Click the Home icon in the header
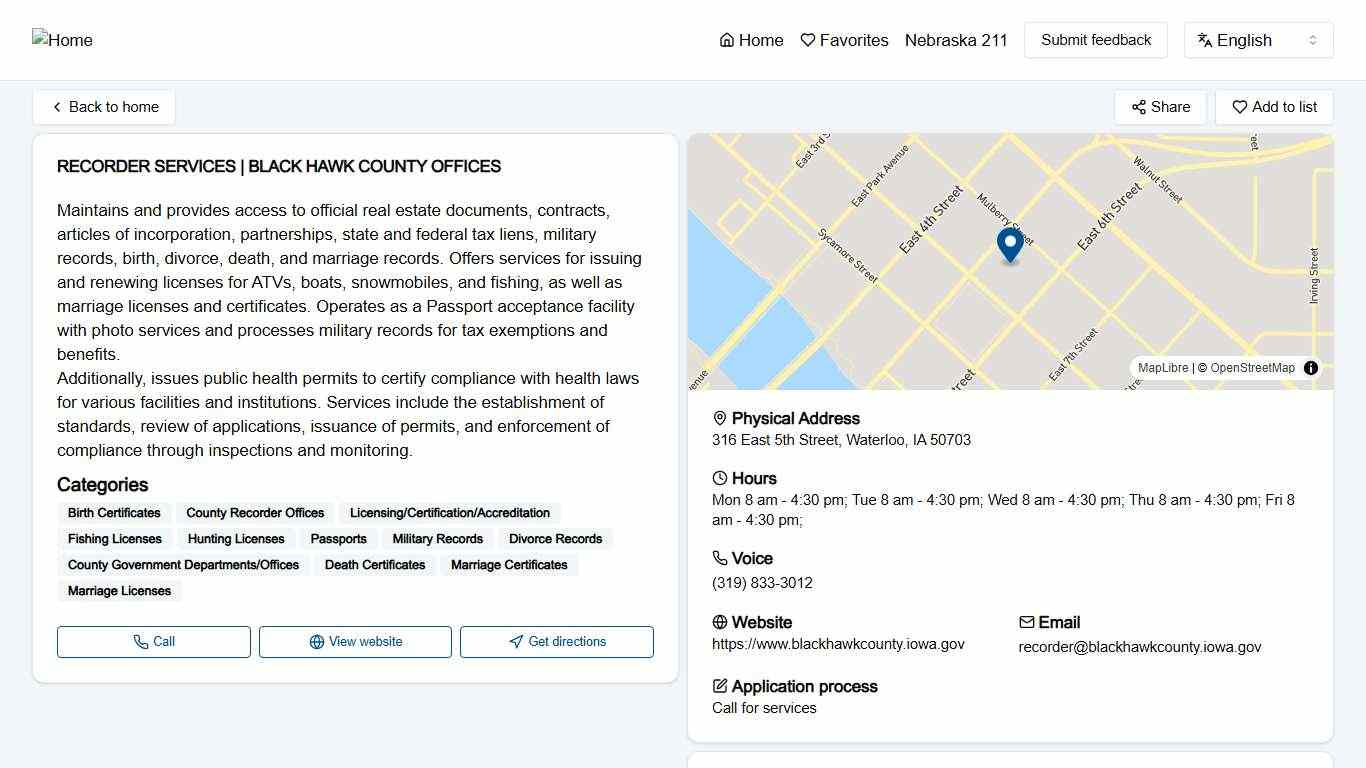Image resolution: width=1366 pixels, height=768 pixels. [726, 40]
